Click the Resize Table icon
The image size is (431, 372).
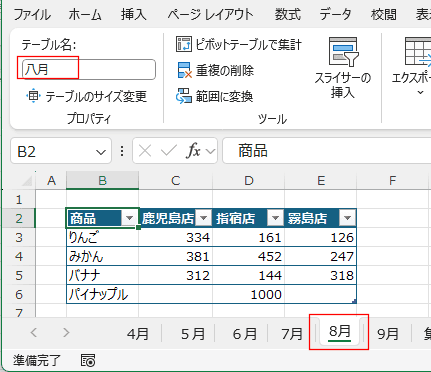coord(33,96)
